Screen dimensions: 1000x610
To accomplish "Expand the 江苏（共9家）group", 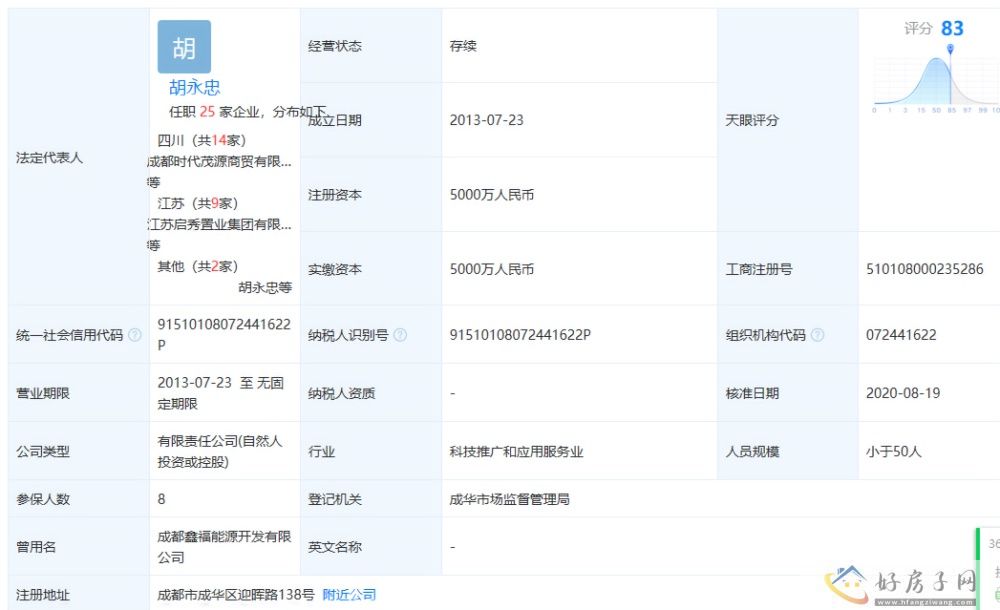I will tap(197, 203).
